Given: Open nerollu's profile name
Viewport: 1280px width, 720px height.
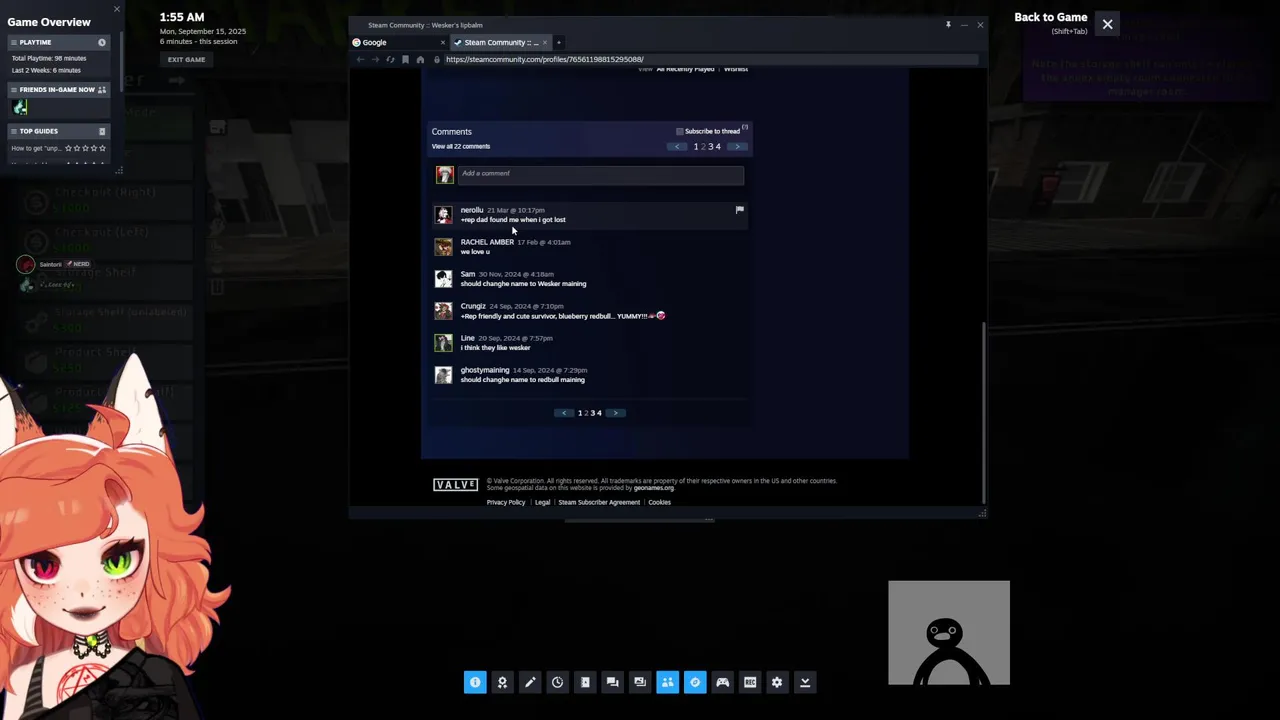Looking at the screenshot, I should click(x=472, y=210).
